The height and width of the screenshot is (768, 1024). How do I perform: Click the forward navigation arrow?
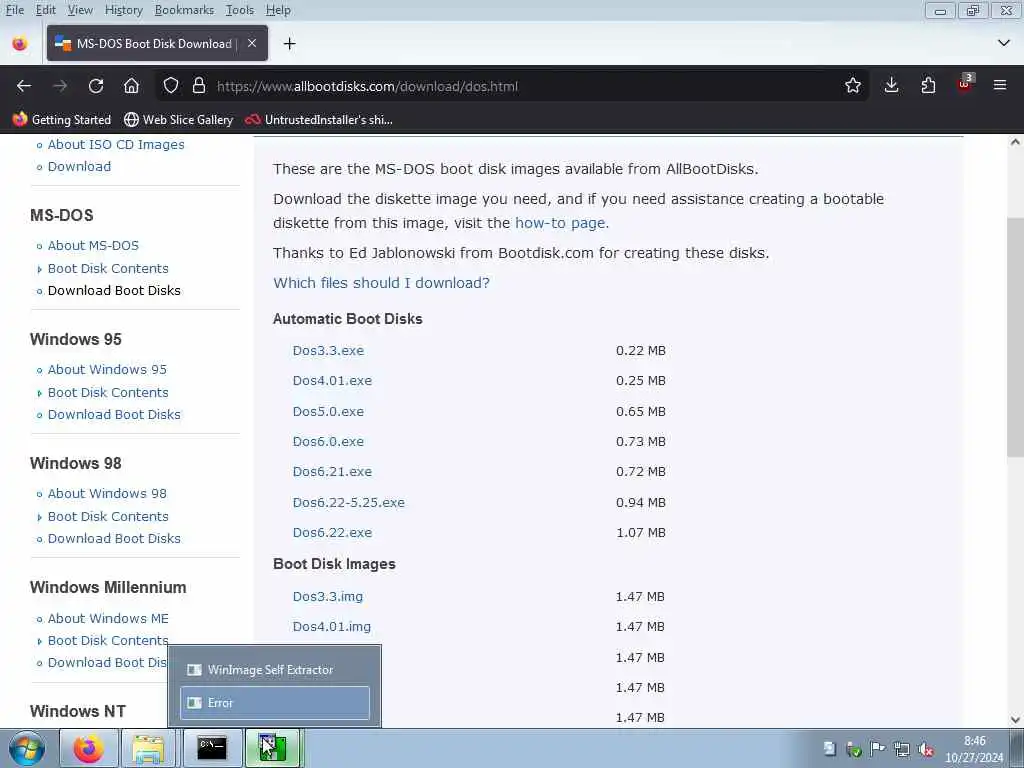pyautogui.click(x=60, y=86)
